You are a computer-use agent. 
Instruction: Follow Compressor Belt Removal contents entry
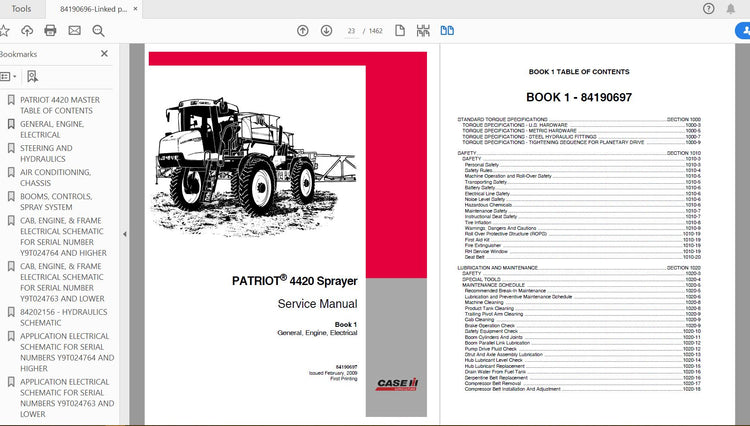[583, 383]
